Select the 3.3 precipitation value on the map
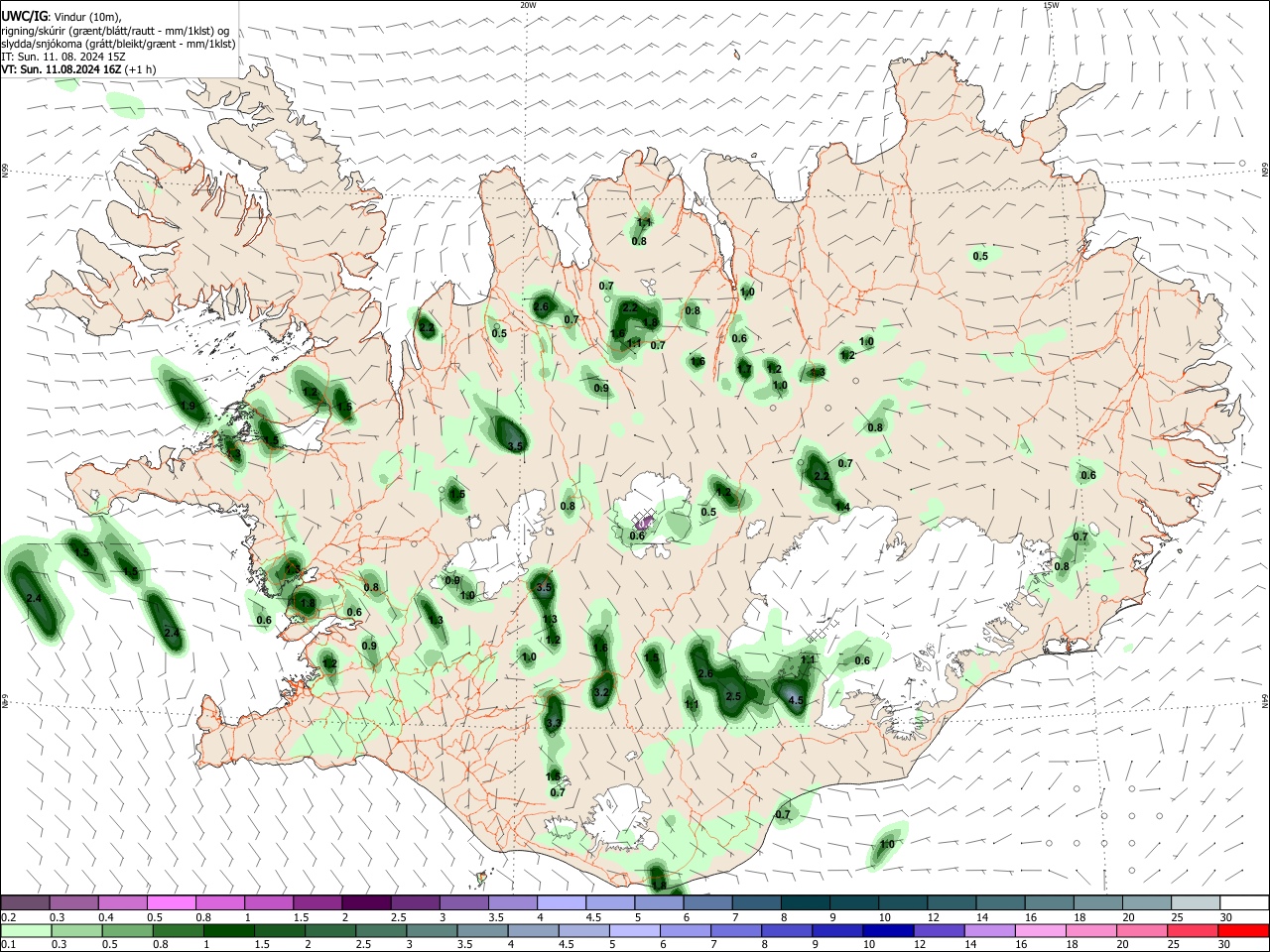 point(554,723)
